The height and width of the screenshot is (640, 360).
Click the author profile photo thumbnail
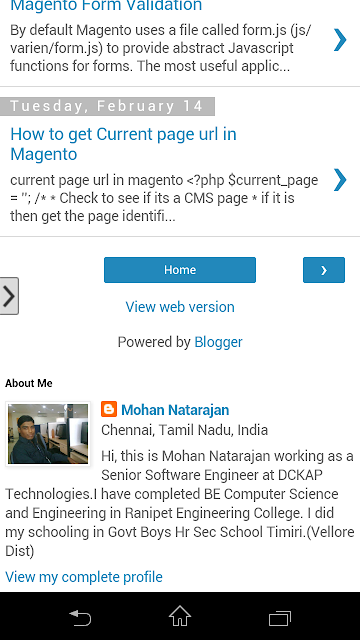(48, 433)
